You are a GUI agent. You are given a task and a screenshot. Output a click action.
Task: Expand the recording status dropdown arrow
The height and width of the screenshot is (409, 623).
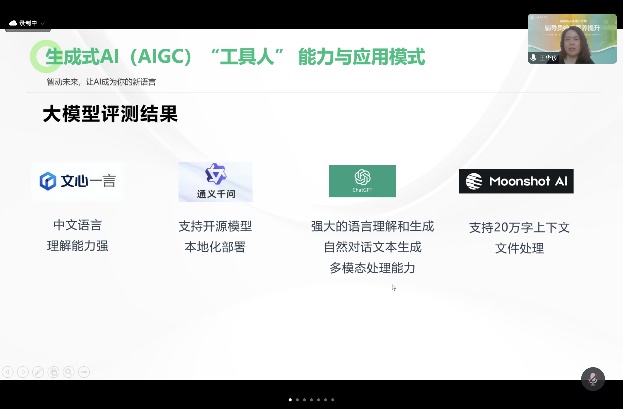(x=43, y=23)
